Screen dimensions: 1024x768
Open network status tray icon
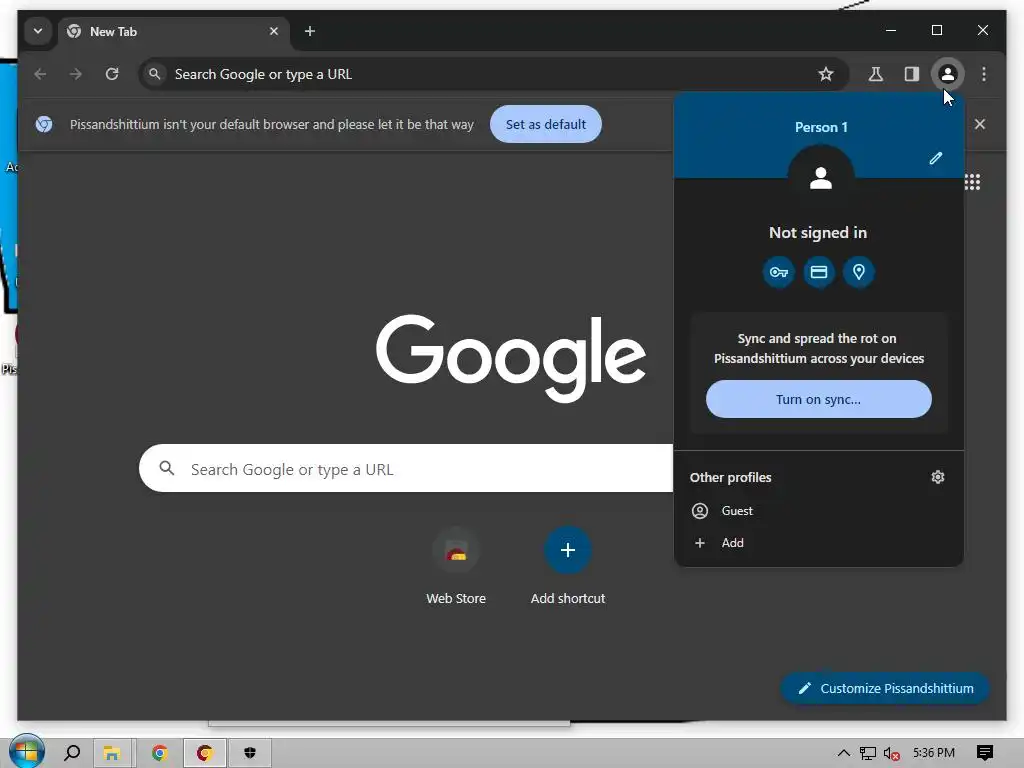click(867, 753)
